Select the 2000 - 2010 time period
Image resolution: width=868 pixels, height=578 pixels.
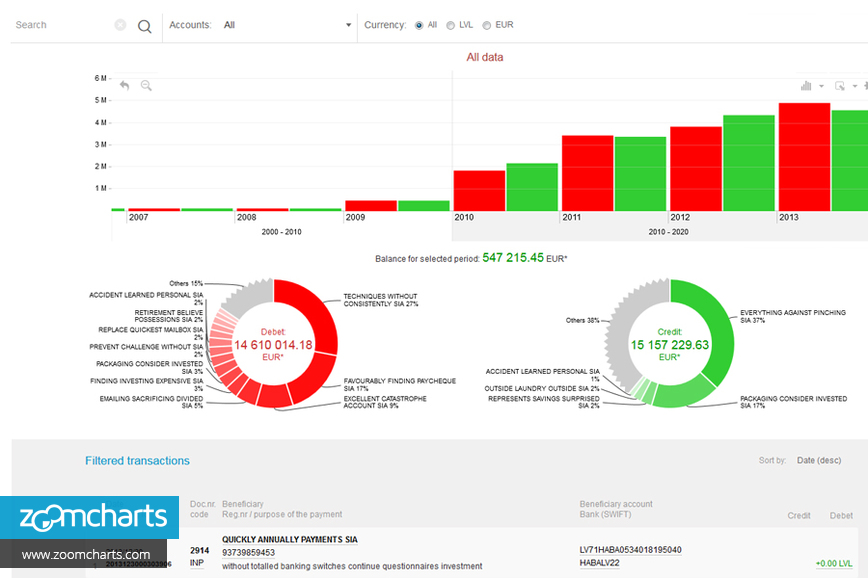click(x=280, y=232)
